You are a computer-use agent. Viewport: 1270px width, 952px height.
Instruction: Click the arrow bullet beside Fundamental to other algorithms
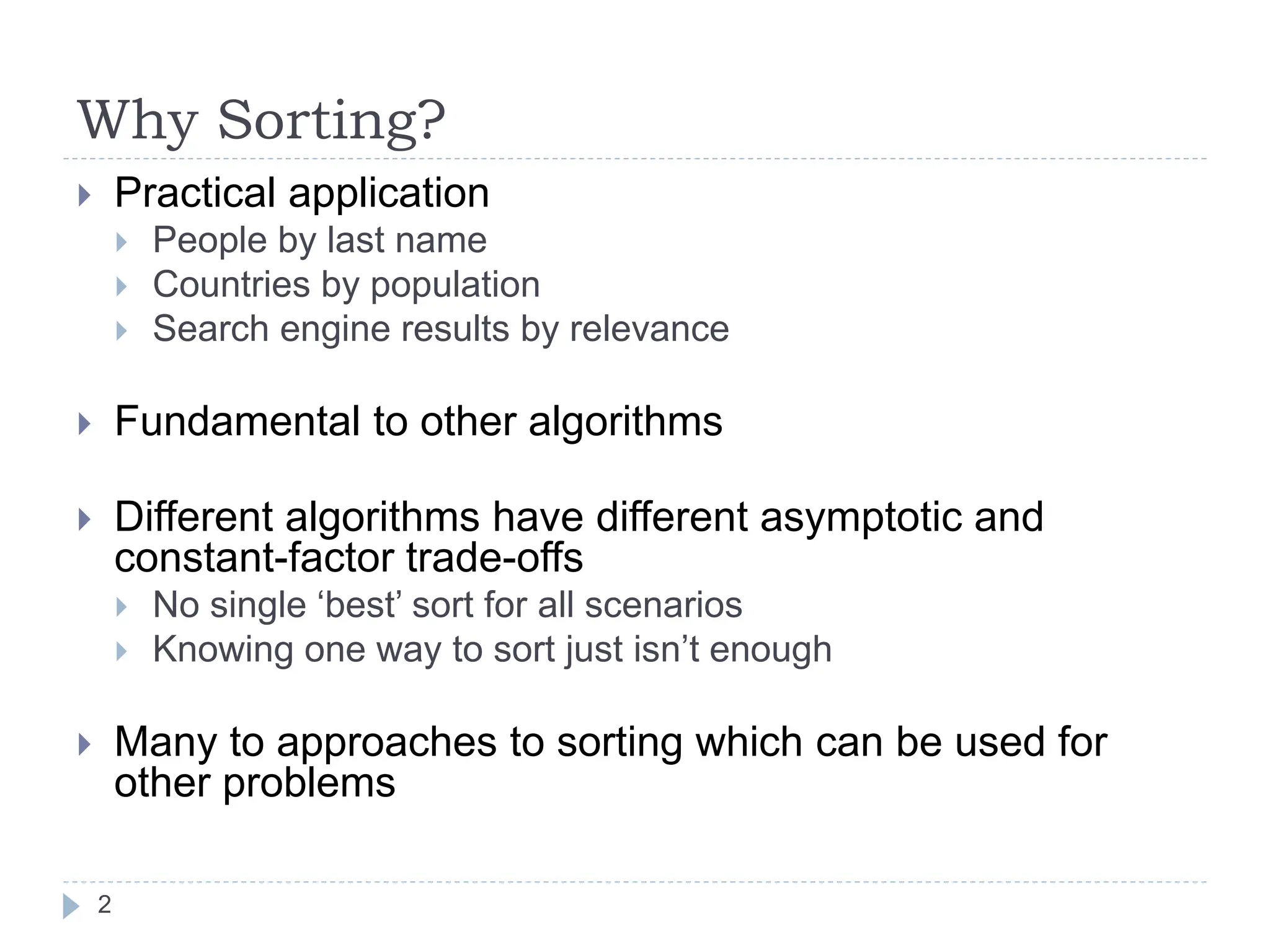(85, 425)
